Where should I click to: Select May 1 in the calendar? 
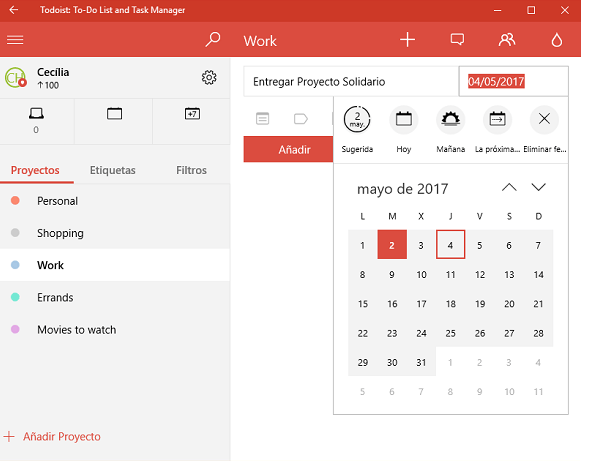pyautogui.click(x=362, y=245)
